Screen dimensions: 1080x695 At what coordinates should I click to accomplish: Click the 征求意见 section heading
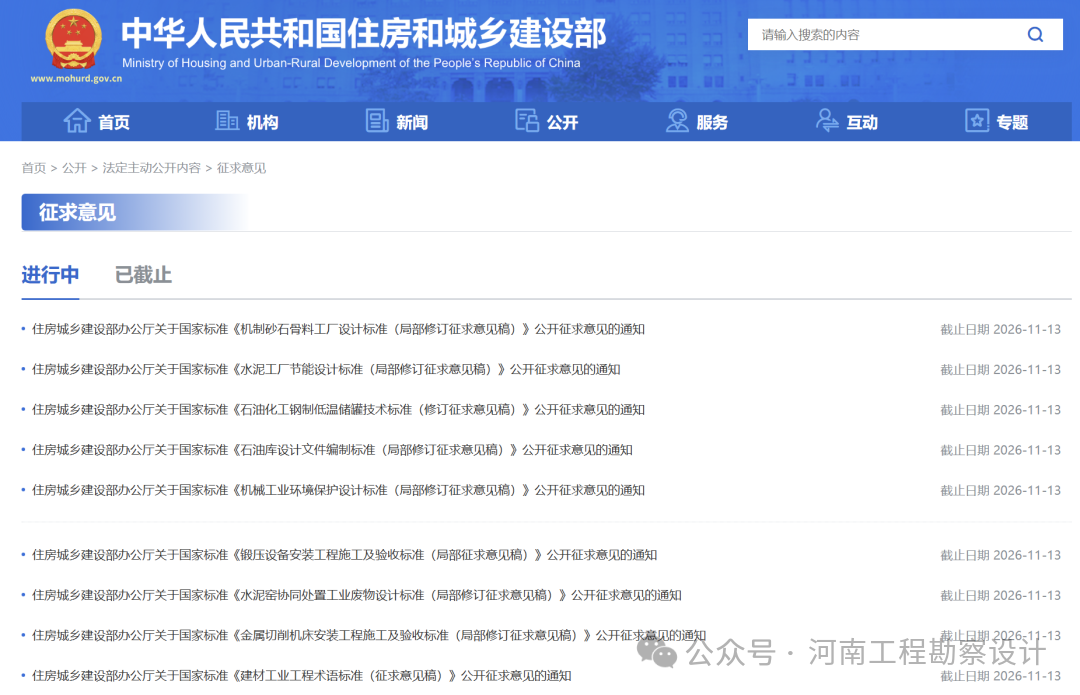(x=77, y=212)
